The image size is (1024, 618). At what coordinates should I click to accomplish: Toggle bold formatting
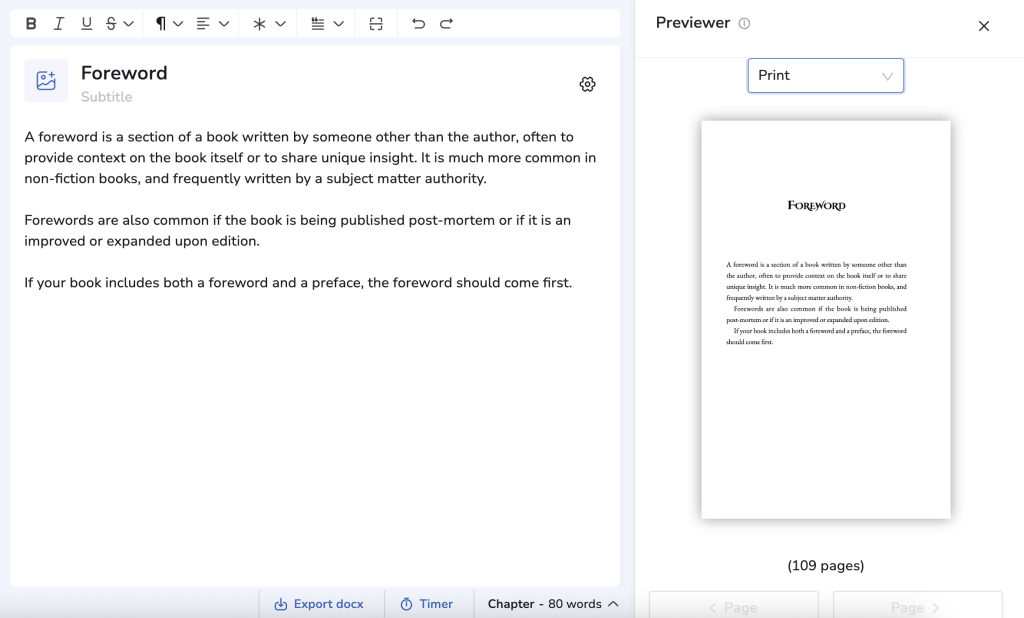(x=31, y=24)
